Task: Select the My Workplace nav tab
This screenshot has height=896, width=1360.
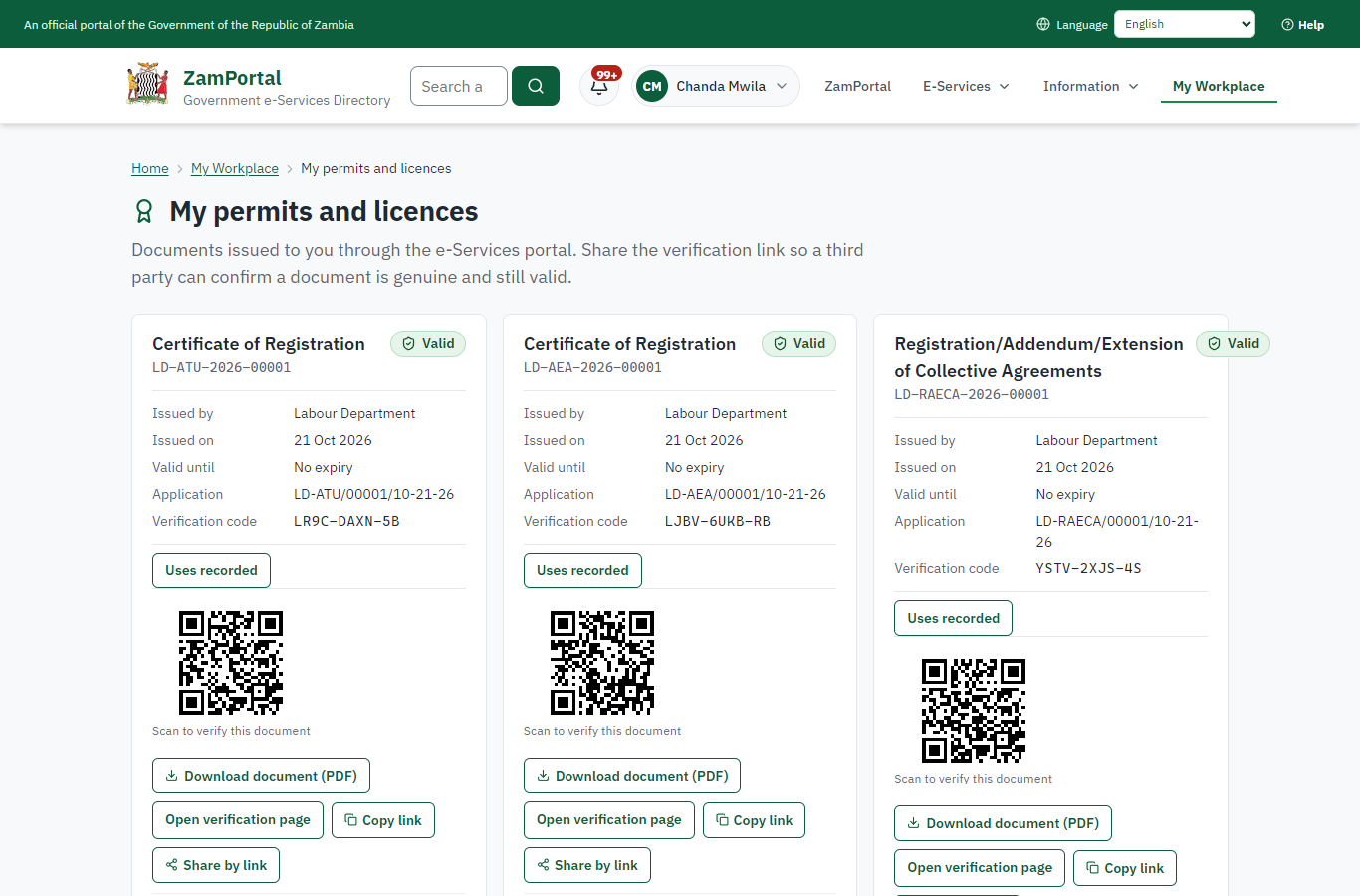Action: point(1219,86)
